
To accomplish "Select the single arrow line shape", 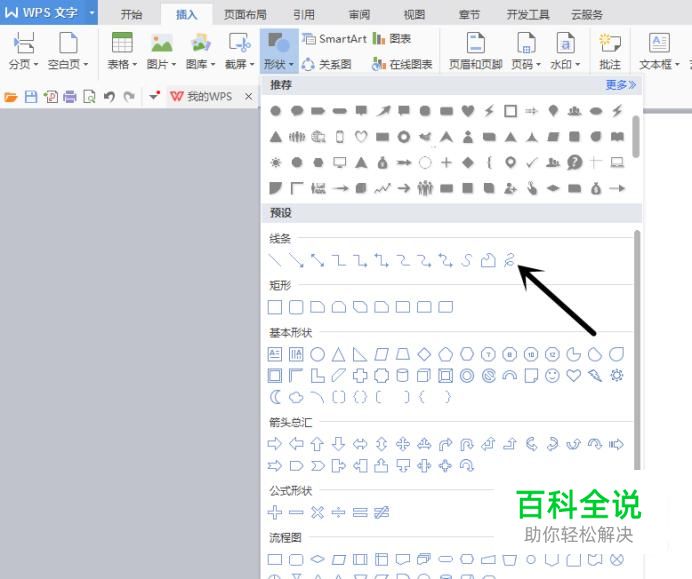I will click(296, 260).
